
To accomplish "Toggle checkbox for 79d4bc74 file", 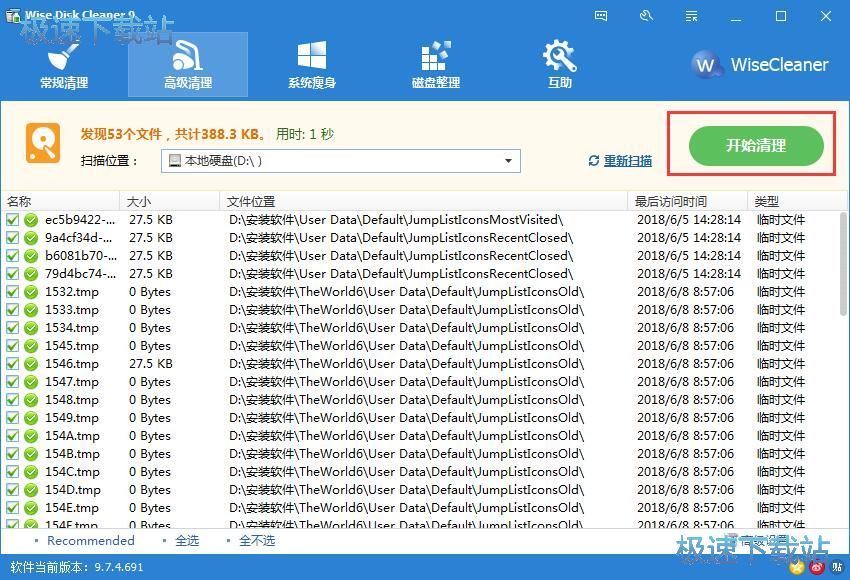I will [x=12, y=274].
